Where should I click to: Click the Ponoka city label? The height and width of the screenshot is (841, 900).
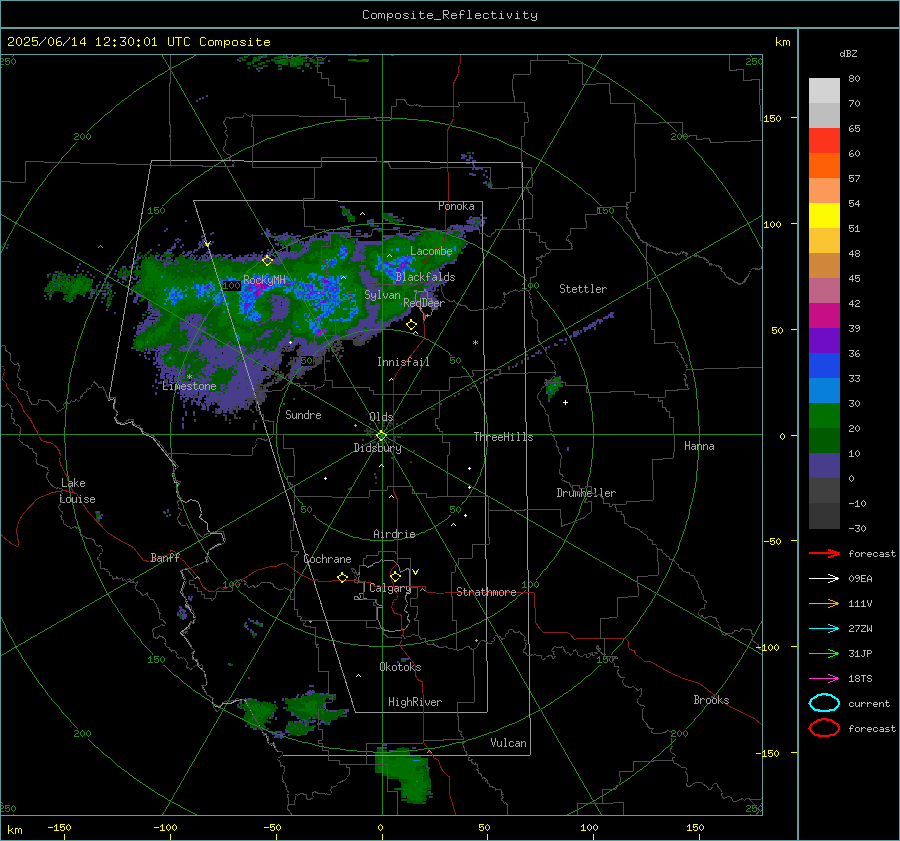click(456, 206)
